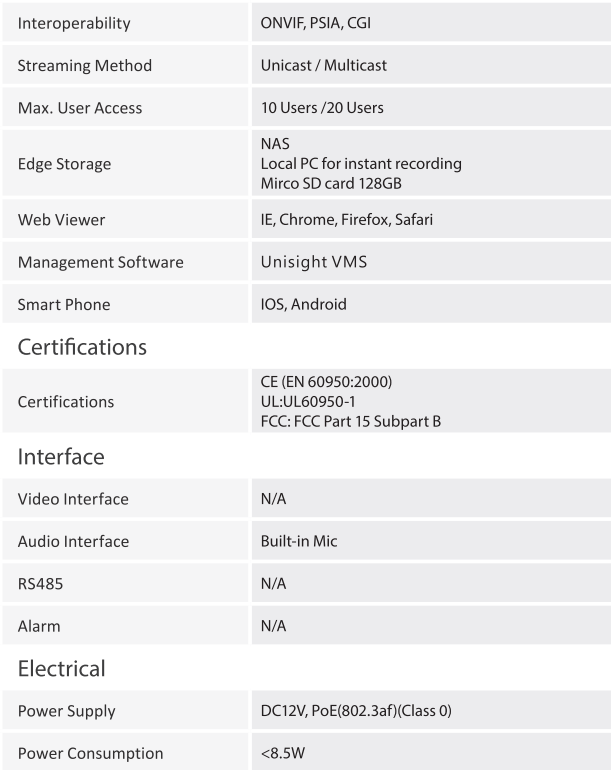This screenshot has width=611, height=770.
Task: Select the IE, Chrome, Firefox, Safari value
Action: coord(347,220)
